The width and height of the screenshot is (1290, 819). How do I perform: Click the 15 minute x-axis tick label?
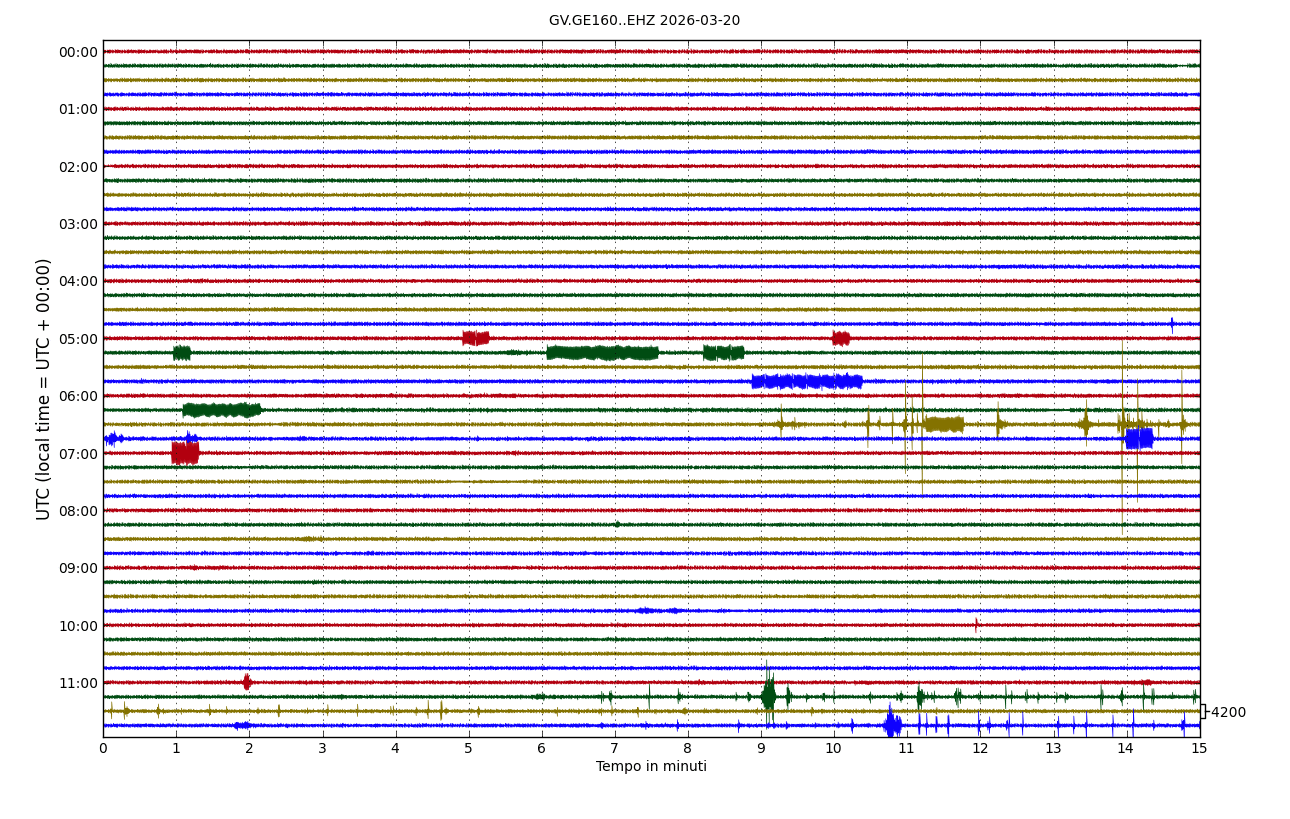[x=1199, y=749]
